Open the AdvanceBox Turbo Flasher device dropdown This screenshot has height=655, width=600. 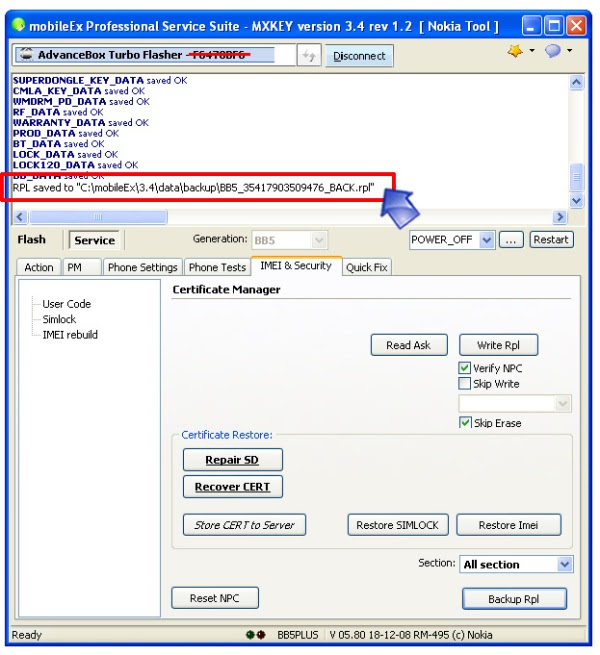click(x=154, y=55)
